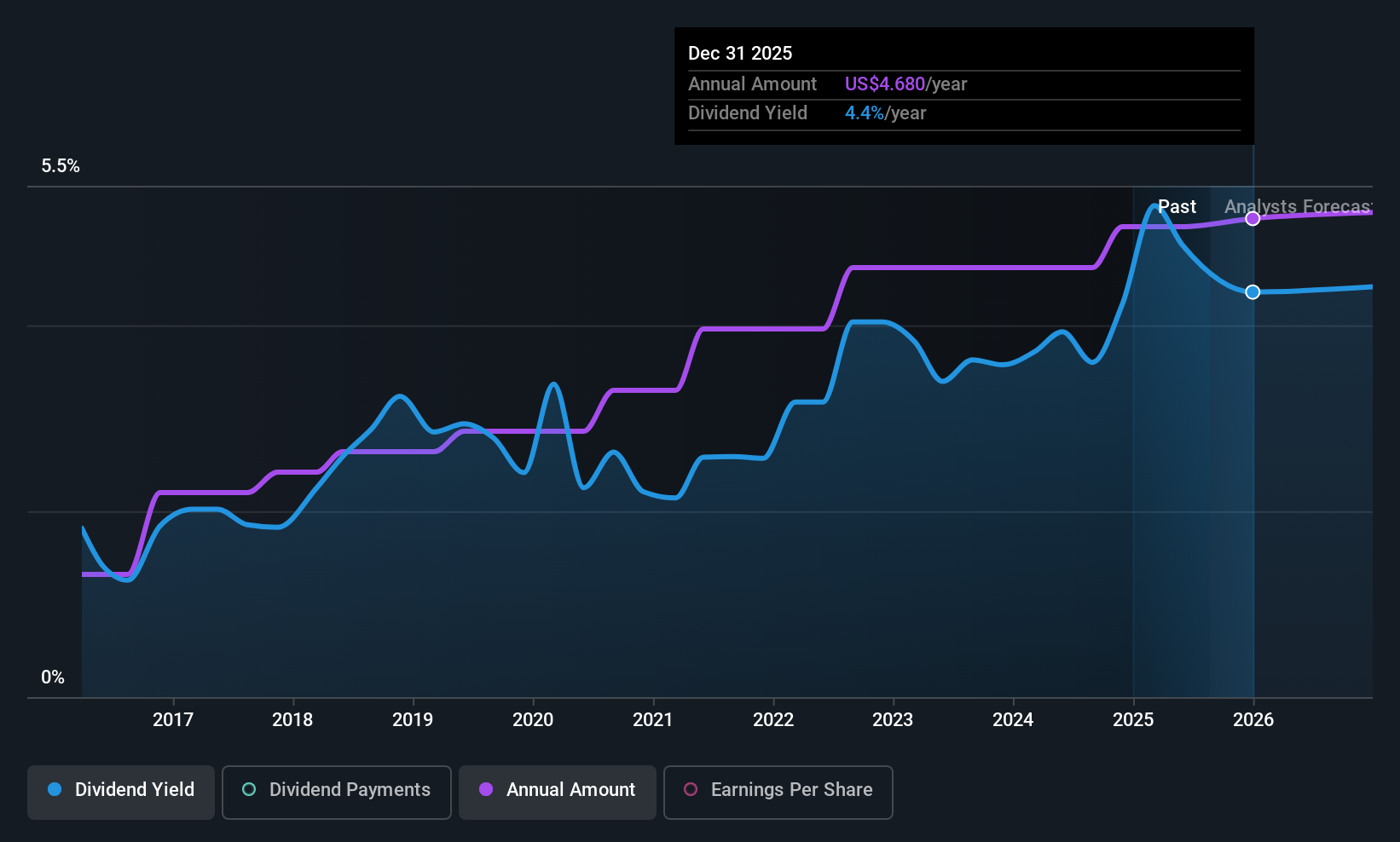Click the US$4.680 annual amount in the tooltip
Viewport: 1400px width, 842px height.
(885, 84)
